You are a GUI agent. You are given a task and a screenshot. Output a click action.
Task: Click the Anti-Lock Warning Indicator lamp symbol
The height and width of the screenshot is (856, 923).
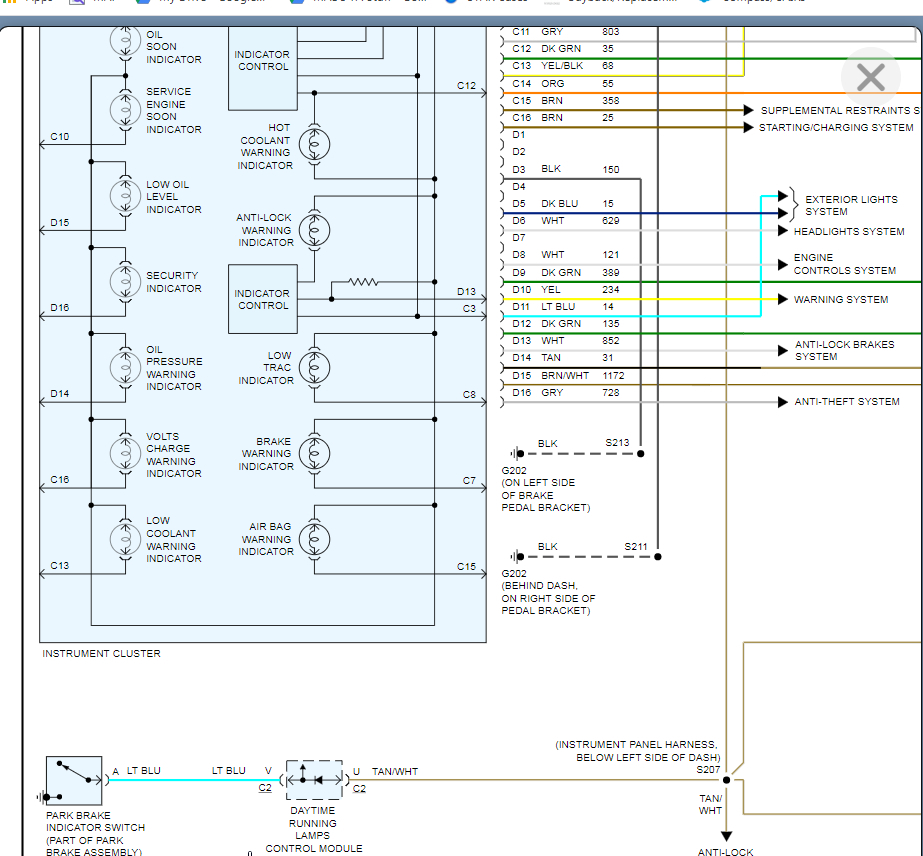pyautogui.click(x=314, y=229)
